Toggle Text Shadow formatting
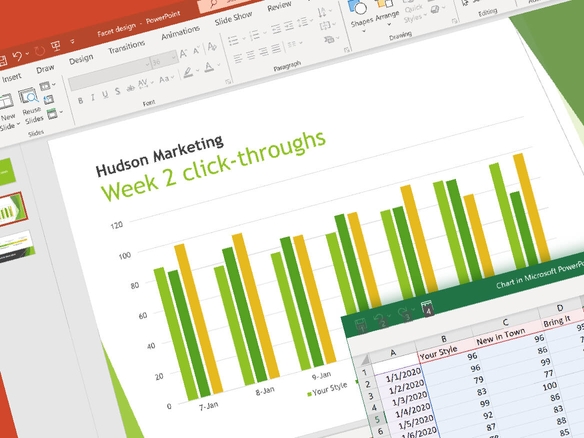 [x=118, y=91]
